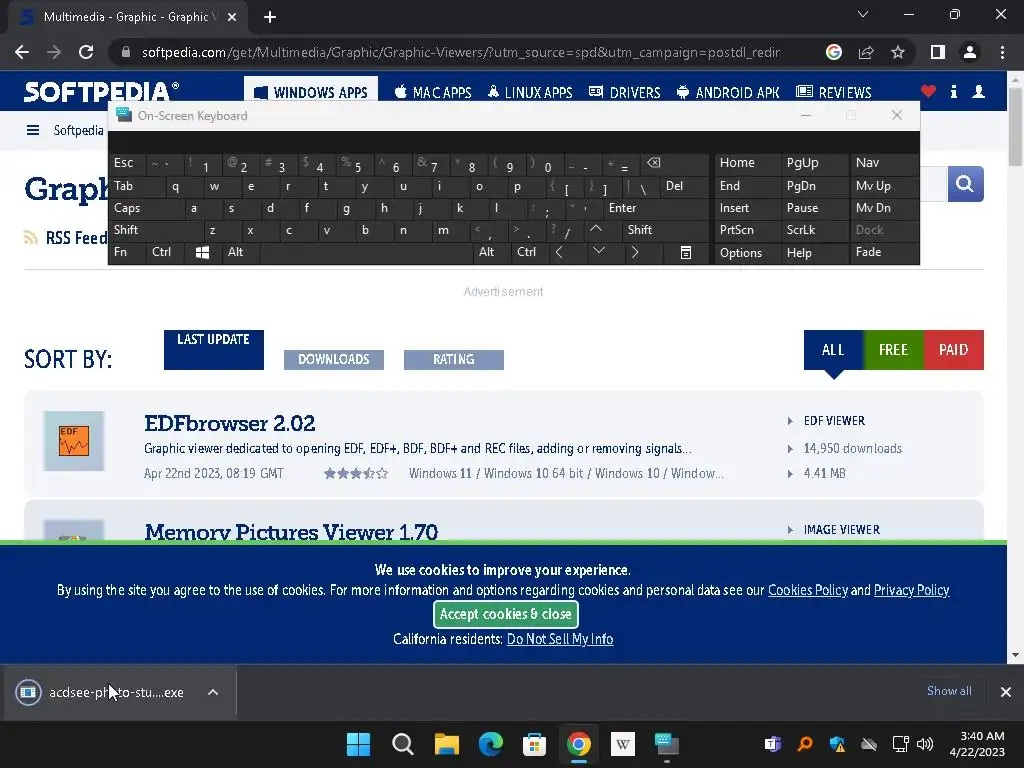Image resolution: width=1024 pixels, height=768 pixels.
Task: Open Windows Start menu
Action: [358, 744]
